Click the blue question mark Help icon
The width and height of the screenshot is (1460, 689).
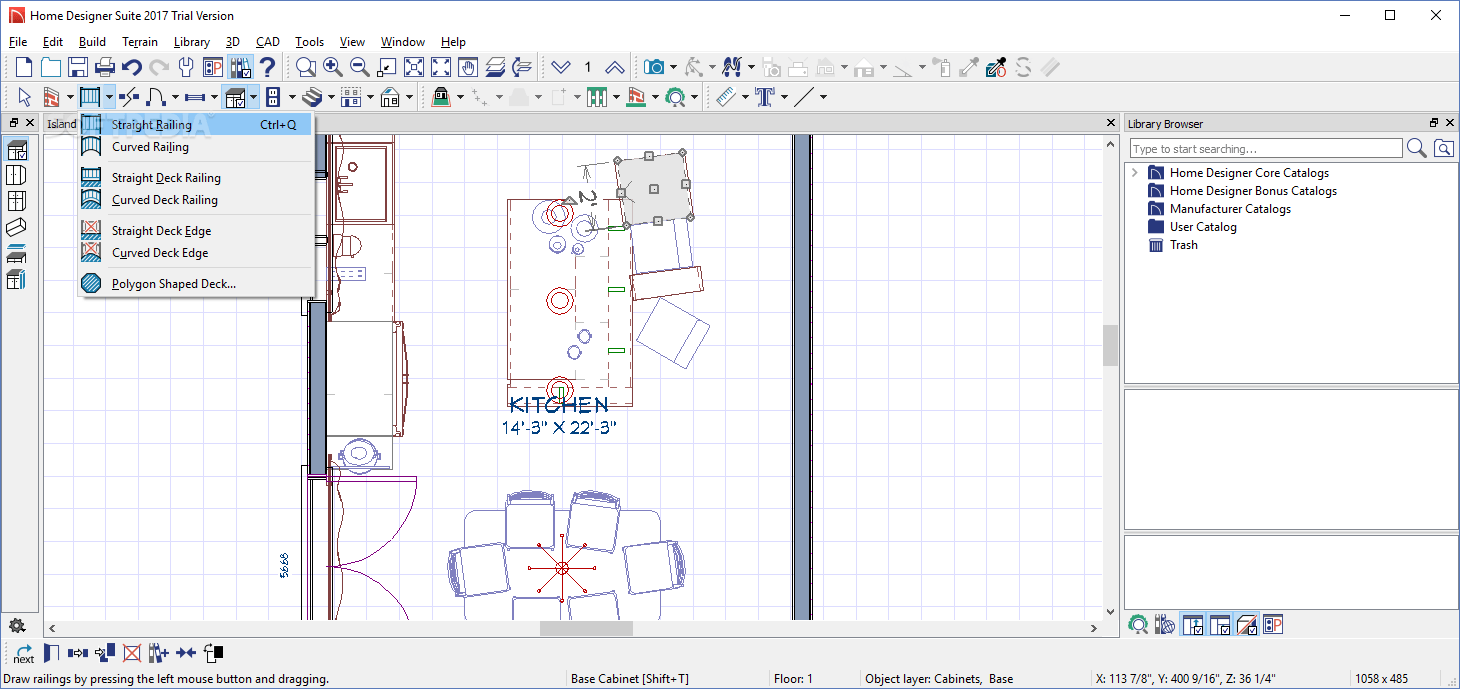pos(267,67)
